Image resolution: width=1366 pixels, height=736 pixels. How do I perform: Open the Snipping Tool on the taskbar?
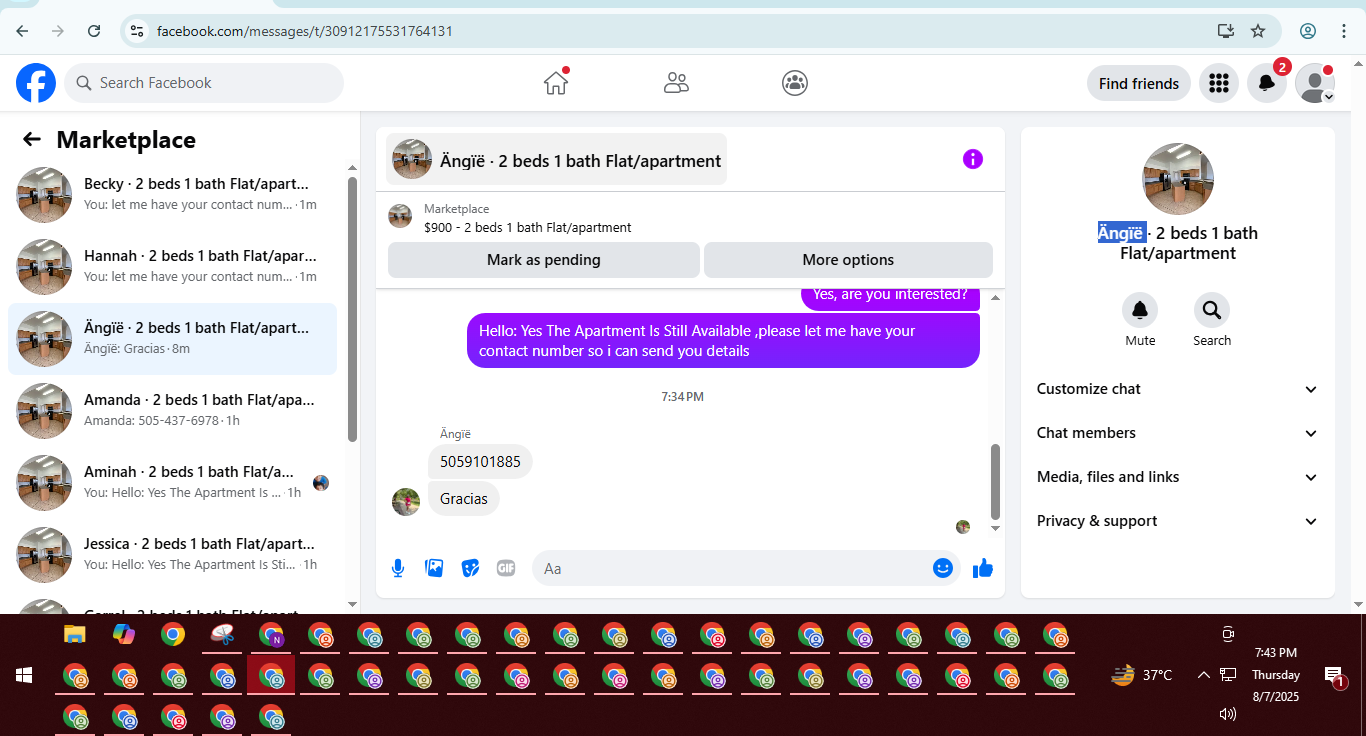[222, 634]
